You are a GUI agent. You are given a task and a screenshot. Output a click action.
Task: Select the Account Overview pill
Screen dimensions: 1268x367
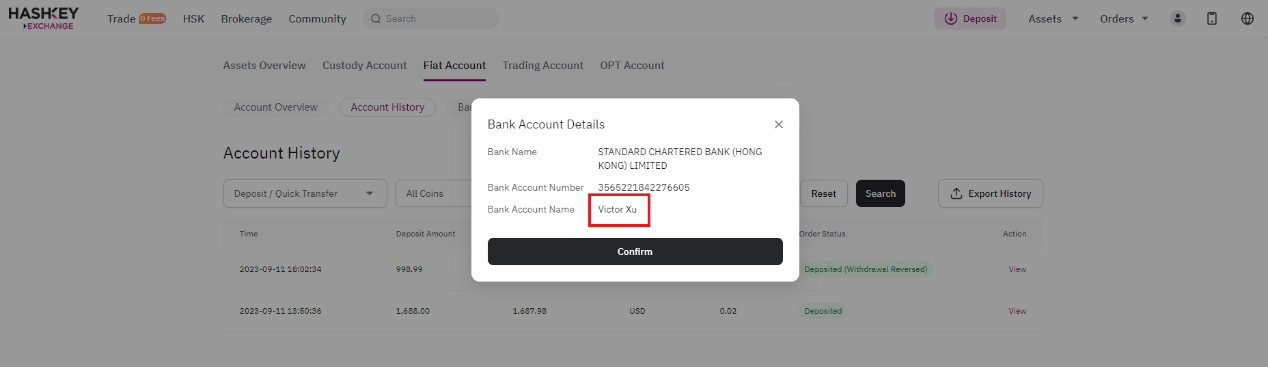pyautogui.click(x=275, y=107)
